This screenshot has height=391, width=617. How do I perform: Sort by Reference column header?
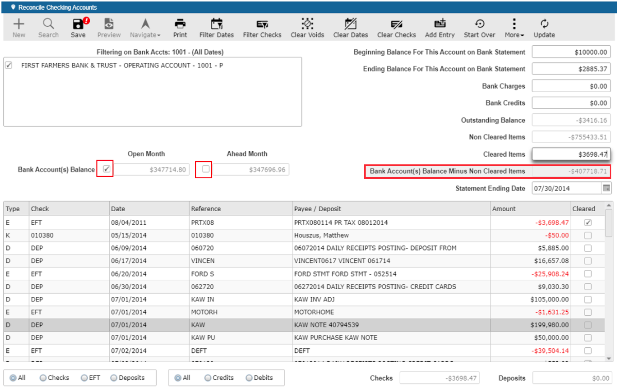pos(241,208)
